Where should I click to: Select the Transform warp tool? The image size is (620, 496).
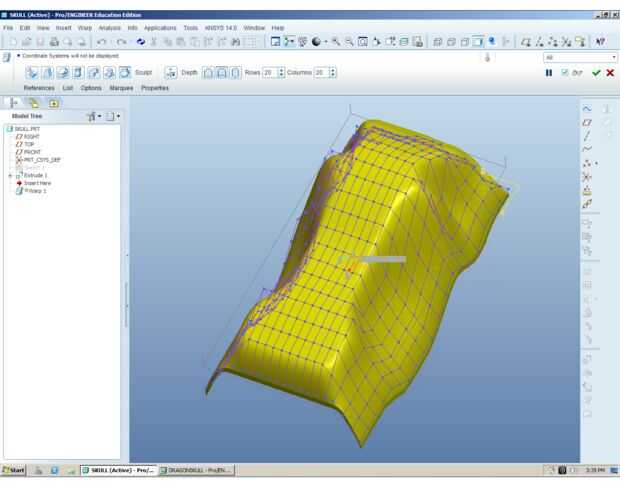(x=32, y=72)
